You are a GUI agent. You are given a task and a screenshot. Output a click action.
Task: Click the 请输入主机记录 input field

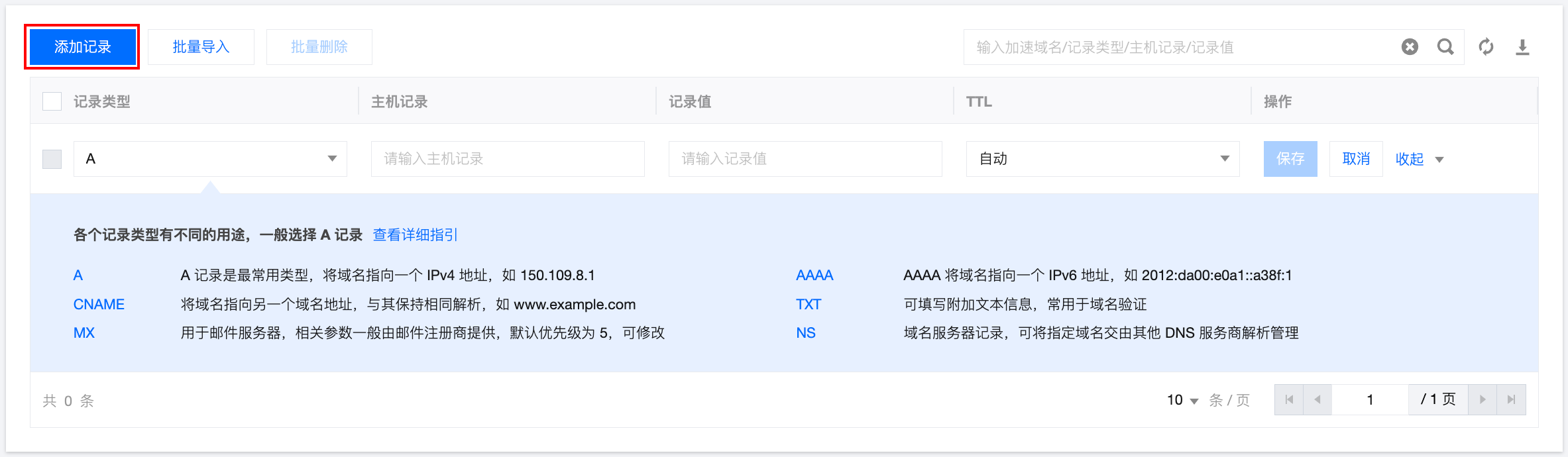tap(507, 159)
